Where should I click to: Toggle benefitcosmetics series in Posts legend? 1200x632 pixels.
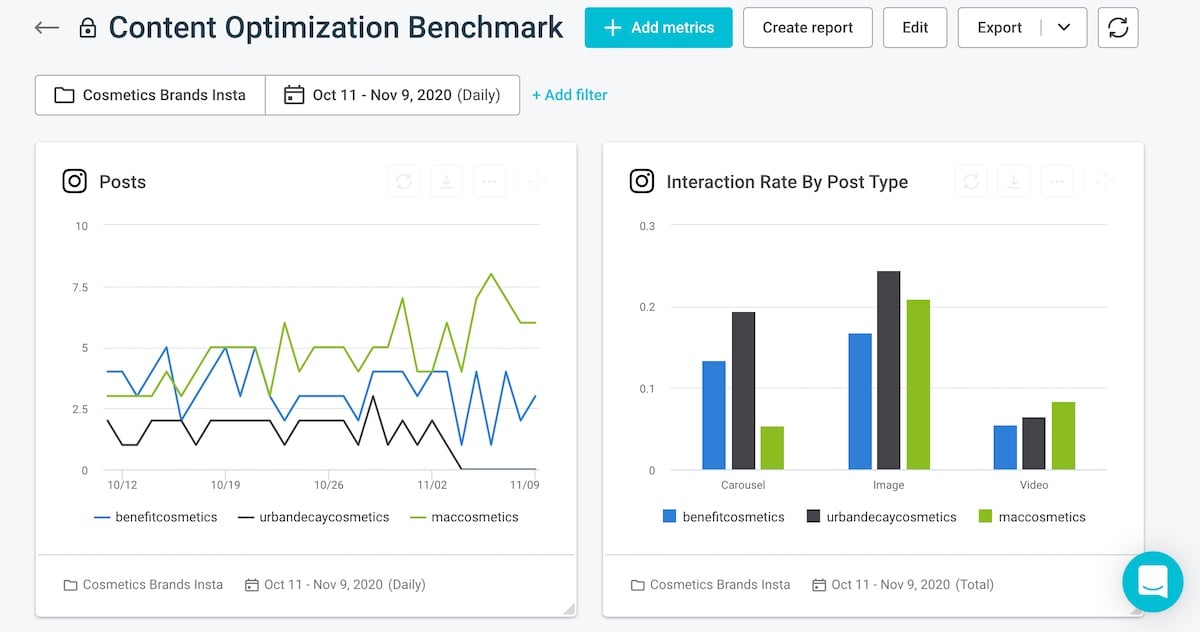tap(155, 517)
